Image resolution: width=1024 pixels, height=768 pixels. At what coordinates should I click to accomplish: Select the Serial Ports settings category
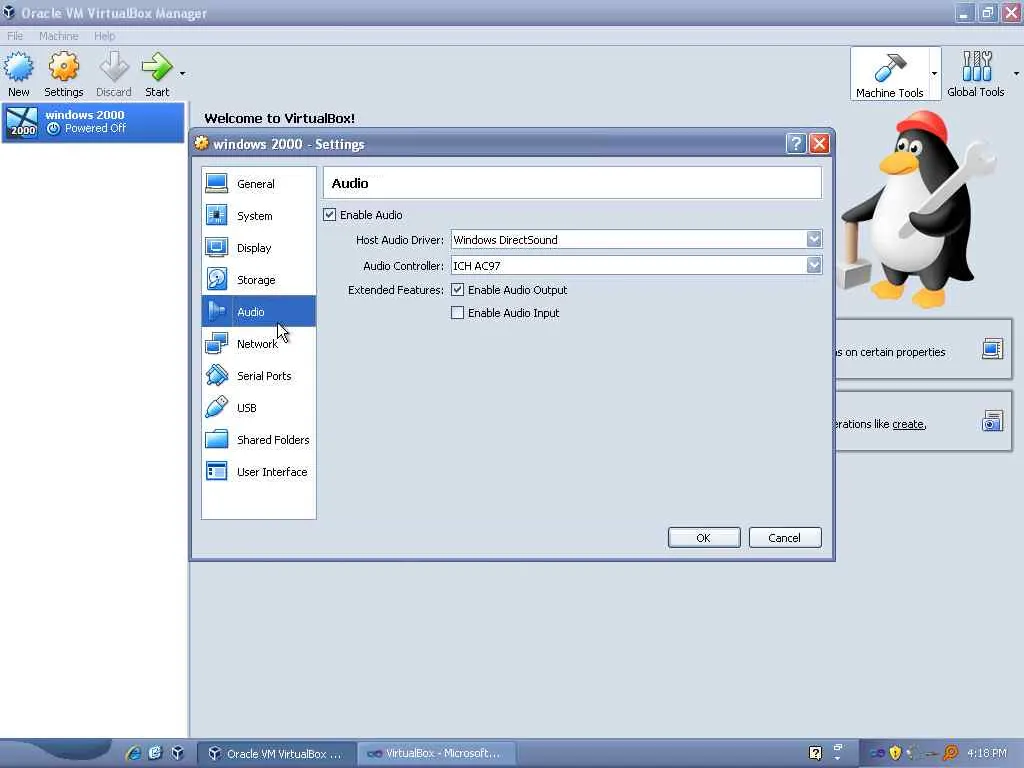click(259, 376)
